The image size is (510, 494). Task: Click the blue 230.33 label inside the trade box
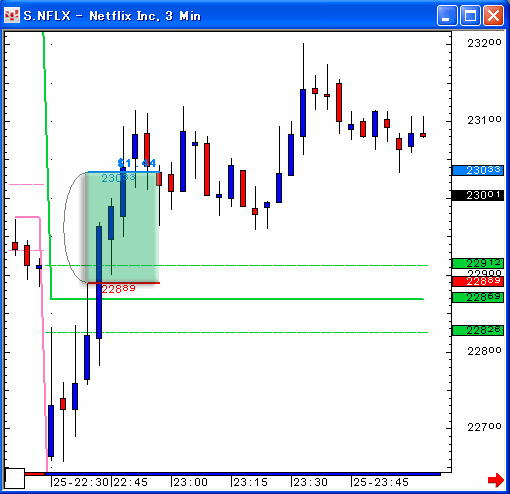pyautogui.click(x=118, y=178)
